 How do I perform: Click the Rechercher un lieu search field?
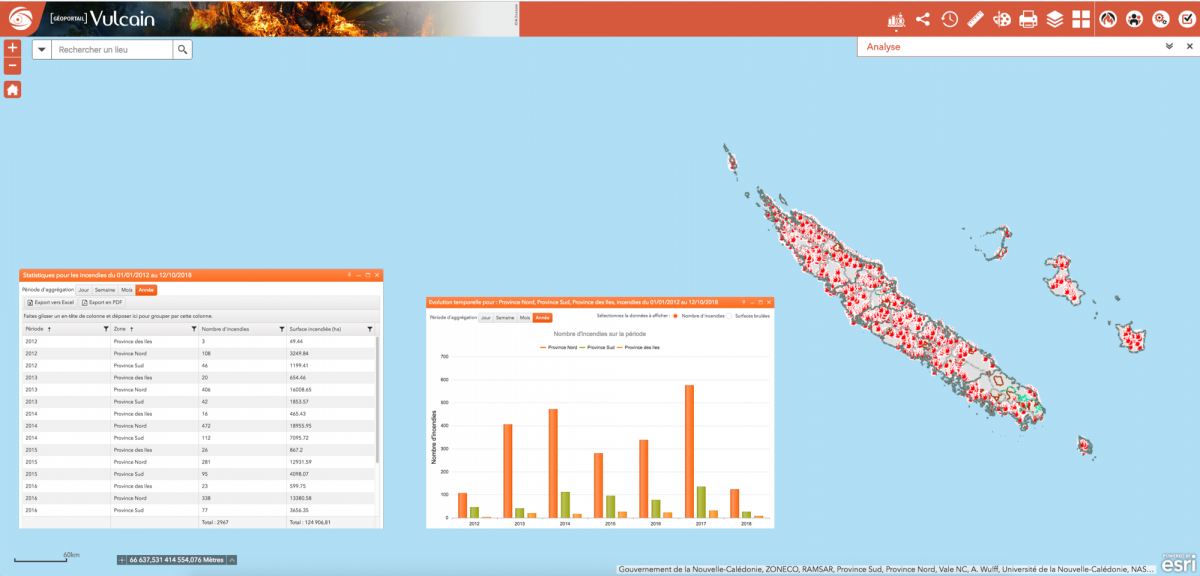[x=112, y=50]
